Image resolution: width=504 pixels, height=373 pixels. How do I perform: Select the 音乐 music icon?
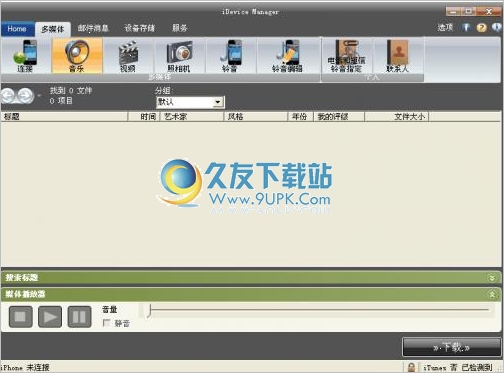pos(77,55)
